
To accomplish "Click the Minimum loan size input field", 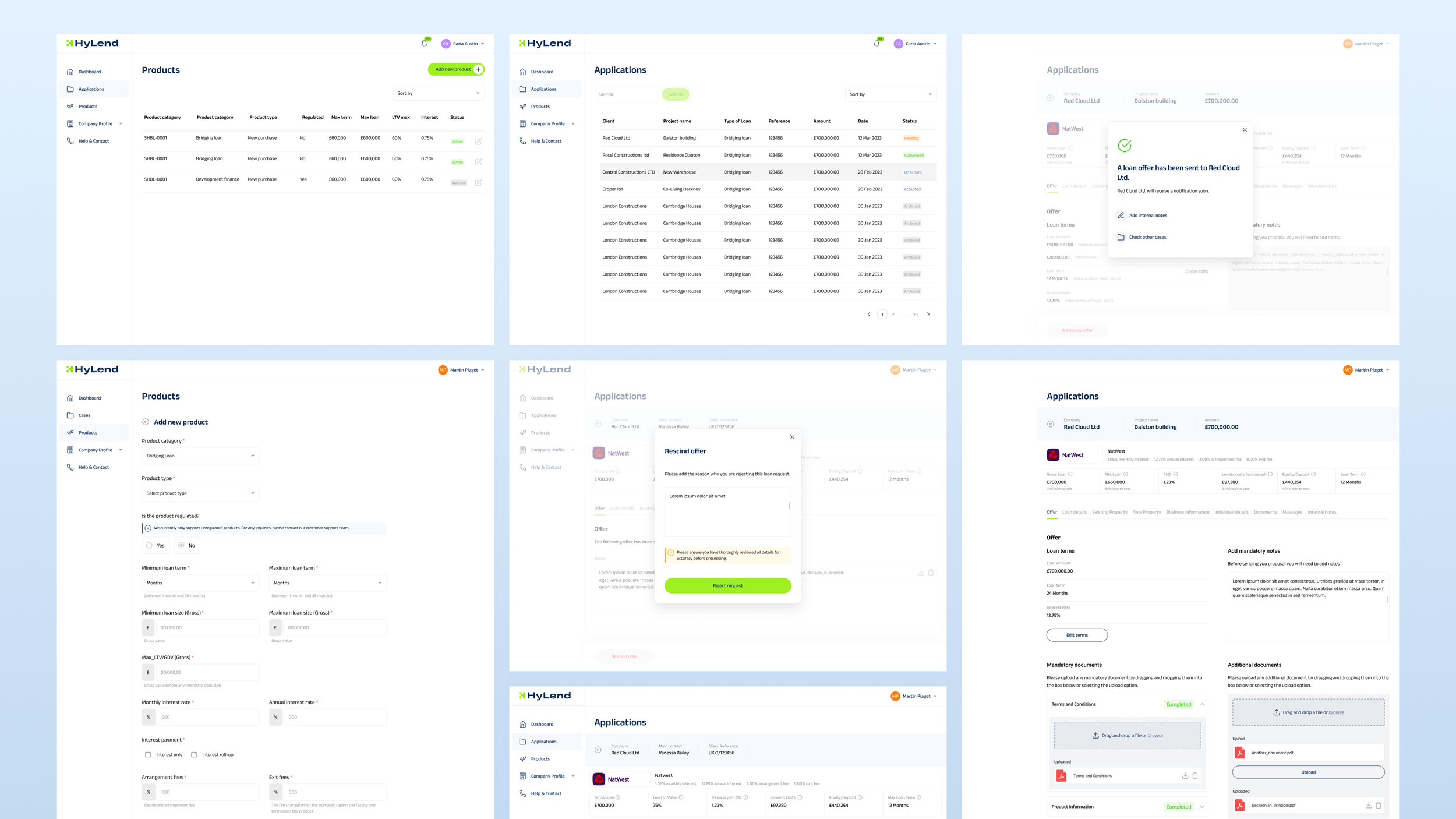I will pyautogui.click(x=206, y=628).
